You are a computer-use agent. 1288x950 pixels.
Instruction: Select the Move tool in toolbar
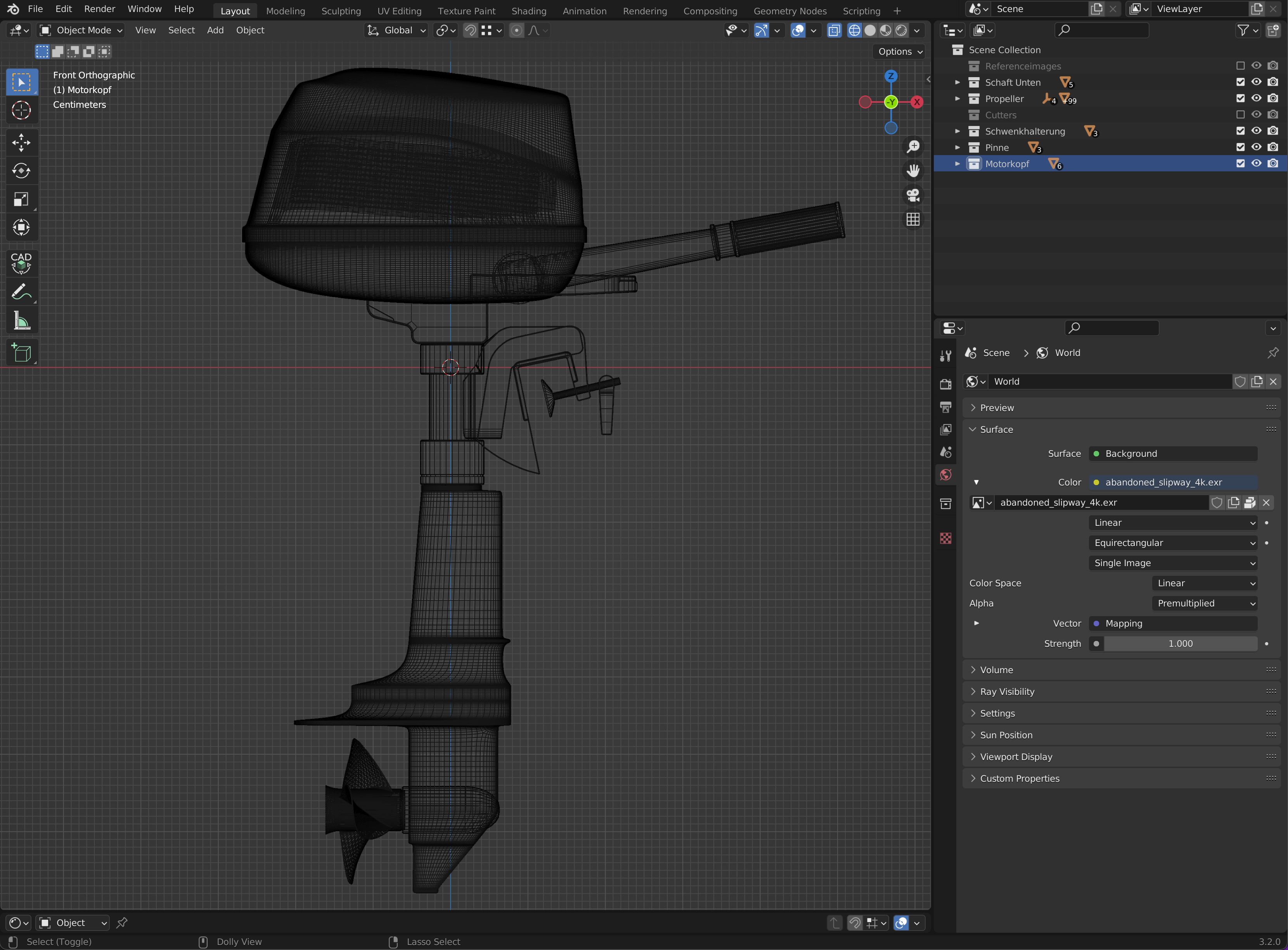(21, 142)
